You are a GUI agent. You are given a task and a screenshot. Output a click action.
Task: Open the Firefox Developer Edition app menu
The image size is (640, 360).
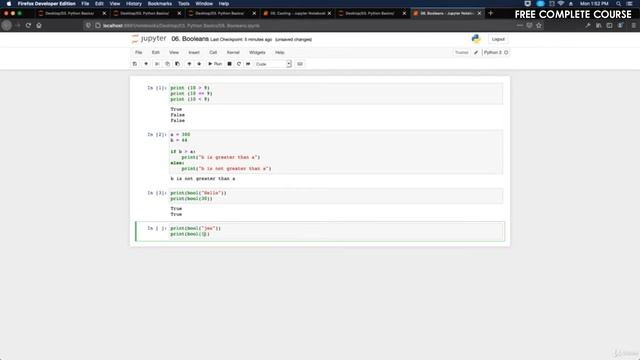47,4
